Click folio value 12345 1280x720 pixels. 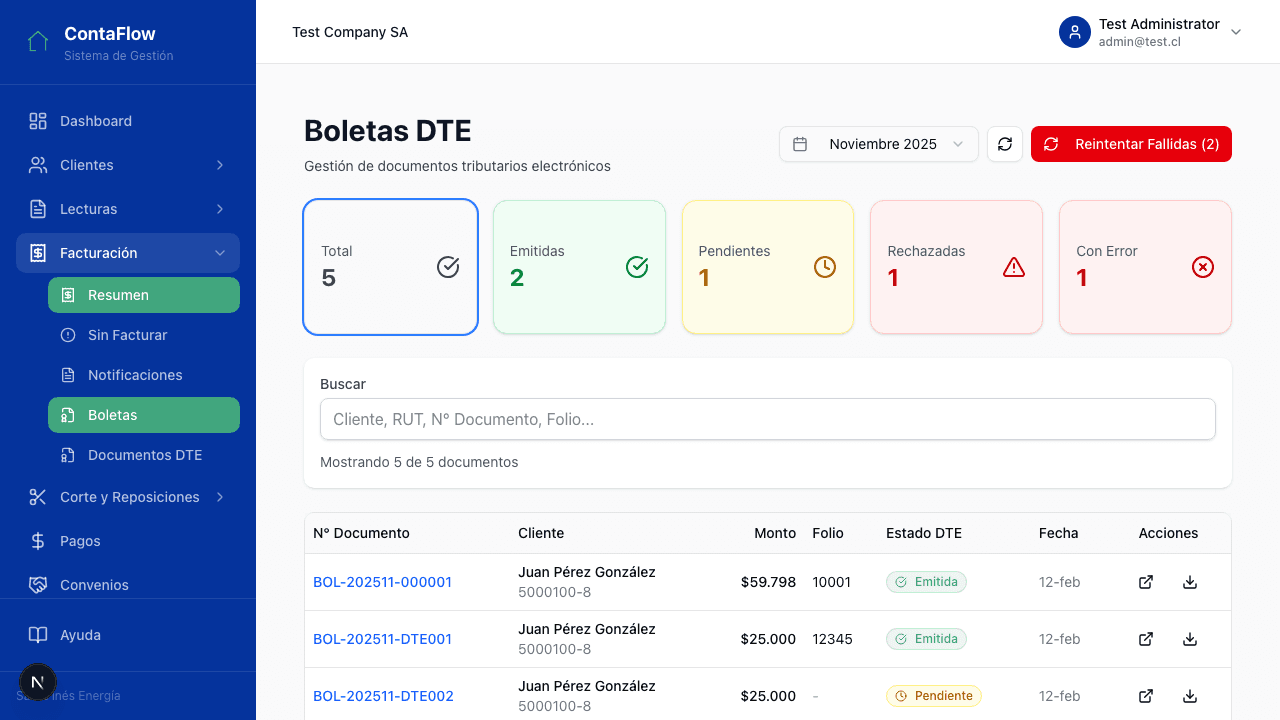coord(833,639)
